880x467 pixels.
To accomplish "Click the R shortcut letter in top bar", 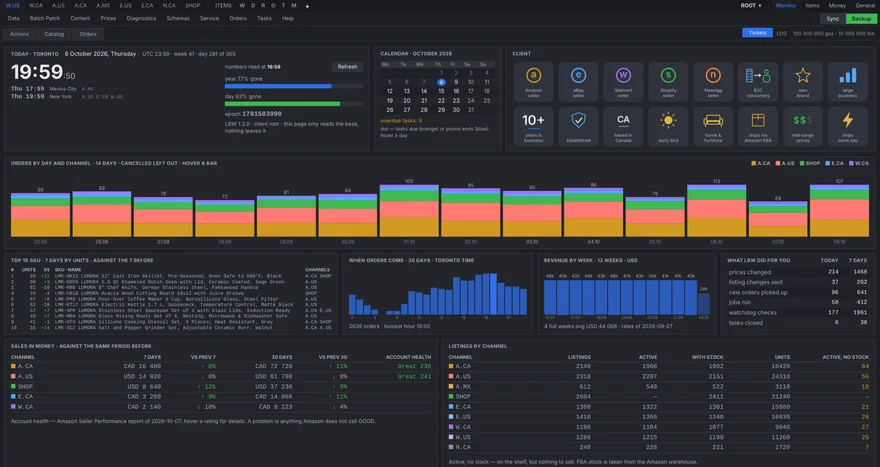I will (x=263, y=6).
